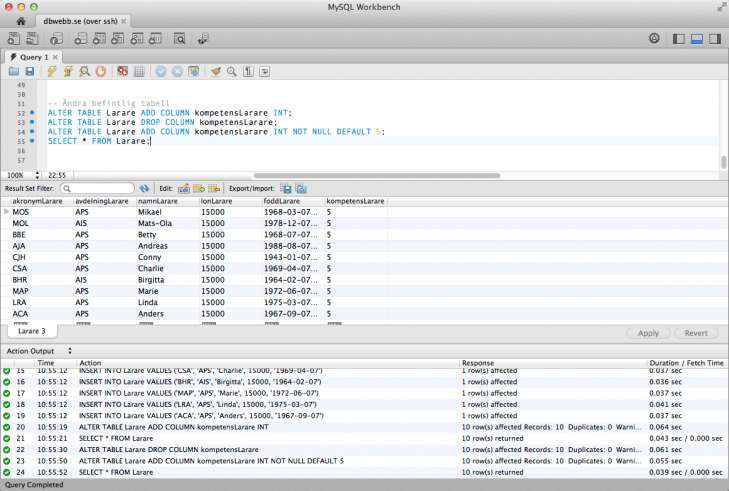
Task: Click the Revert button
Action: [x=696, y=333]
